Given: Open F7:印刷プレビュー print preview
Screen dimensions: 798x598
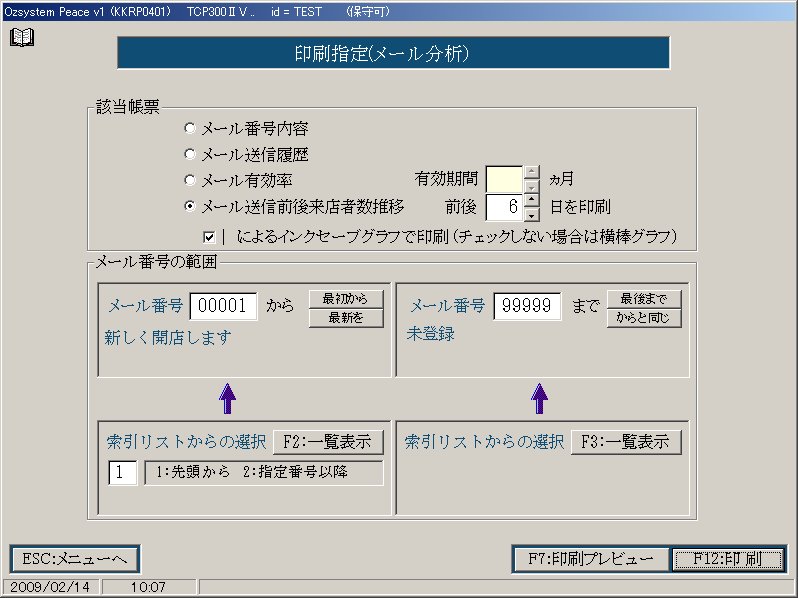Looking at the screenshot, I should click(x=590, y=559).
